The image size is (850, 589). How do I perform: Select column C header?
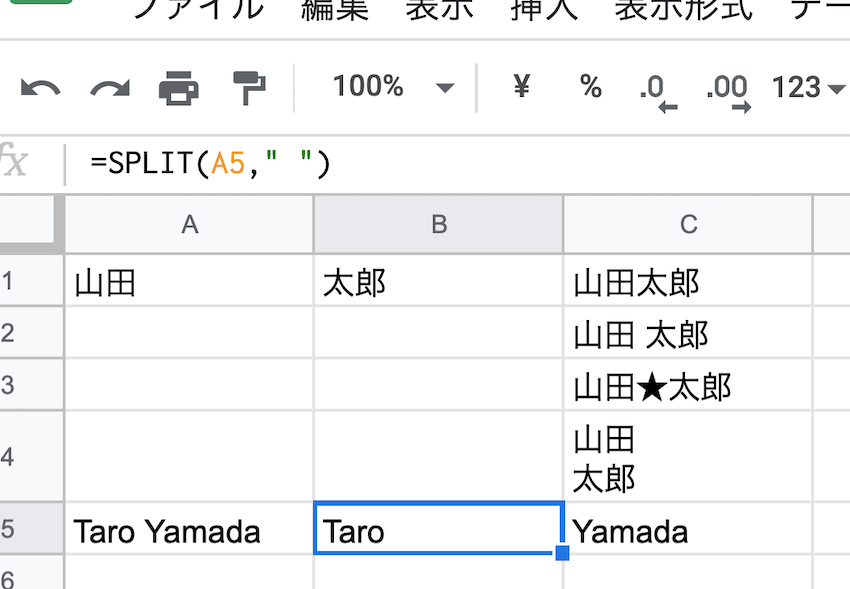688,224
